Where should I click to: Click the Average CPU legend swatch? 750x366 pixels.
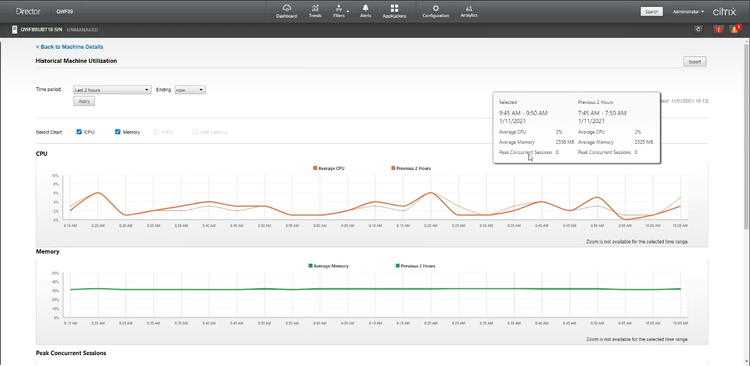315,168
